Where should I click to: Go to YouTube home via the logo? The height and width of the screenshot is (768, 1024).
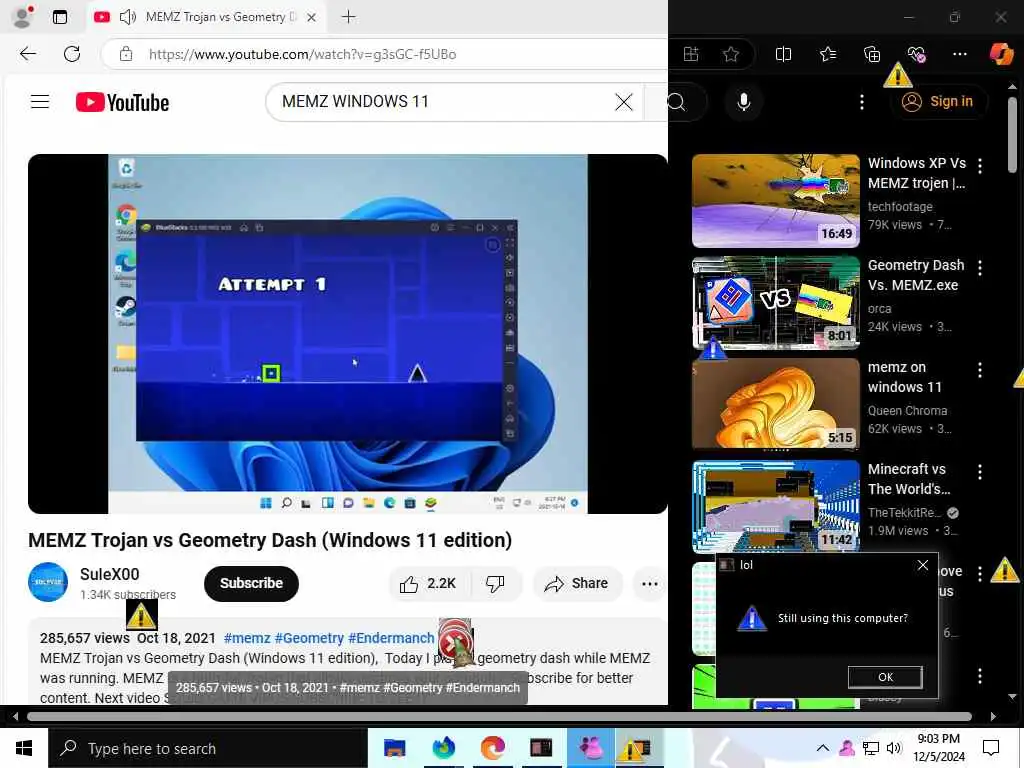click(x=122, y=103)
